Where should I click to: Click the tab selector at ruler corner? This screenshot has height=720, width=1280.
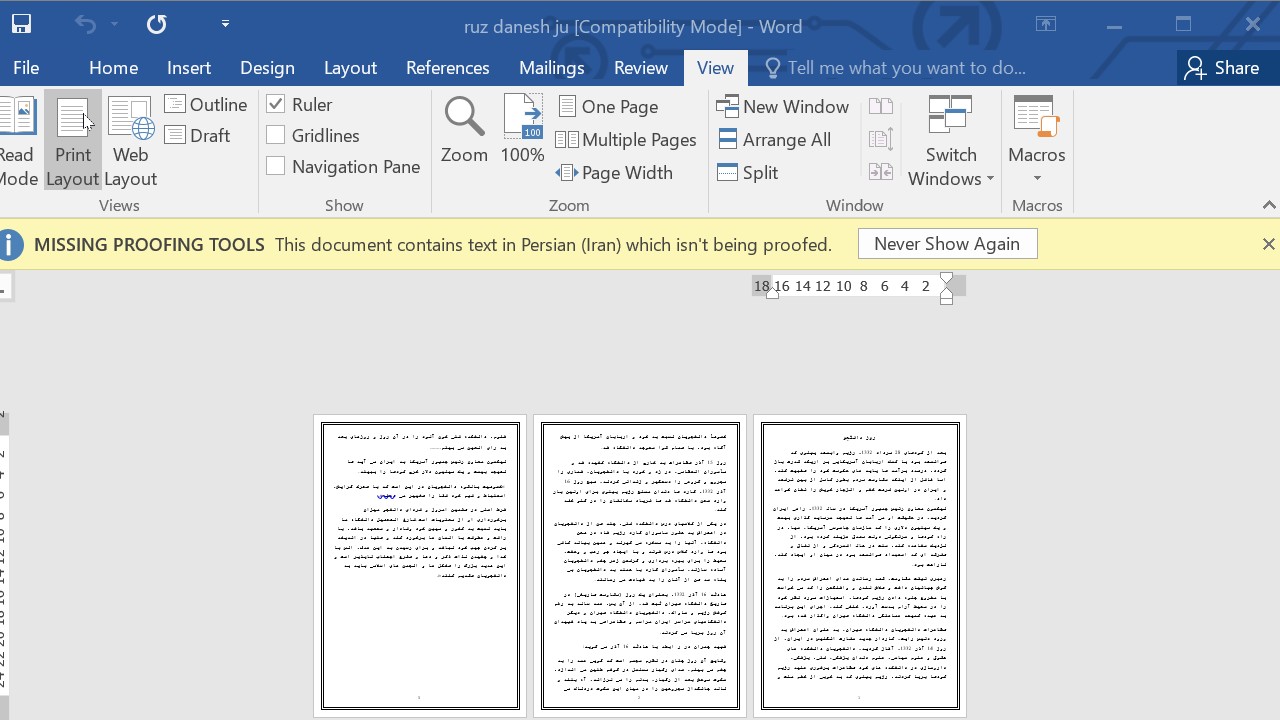[x=3, y=289]
